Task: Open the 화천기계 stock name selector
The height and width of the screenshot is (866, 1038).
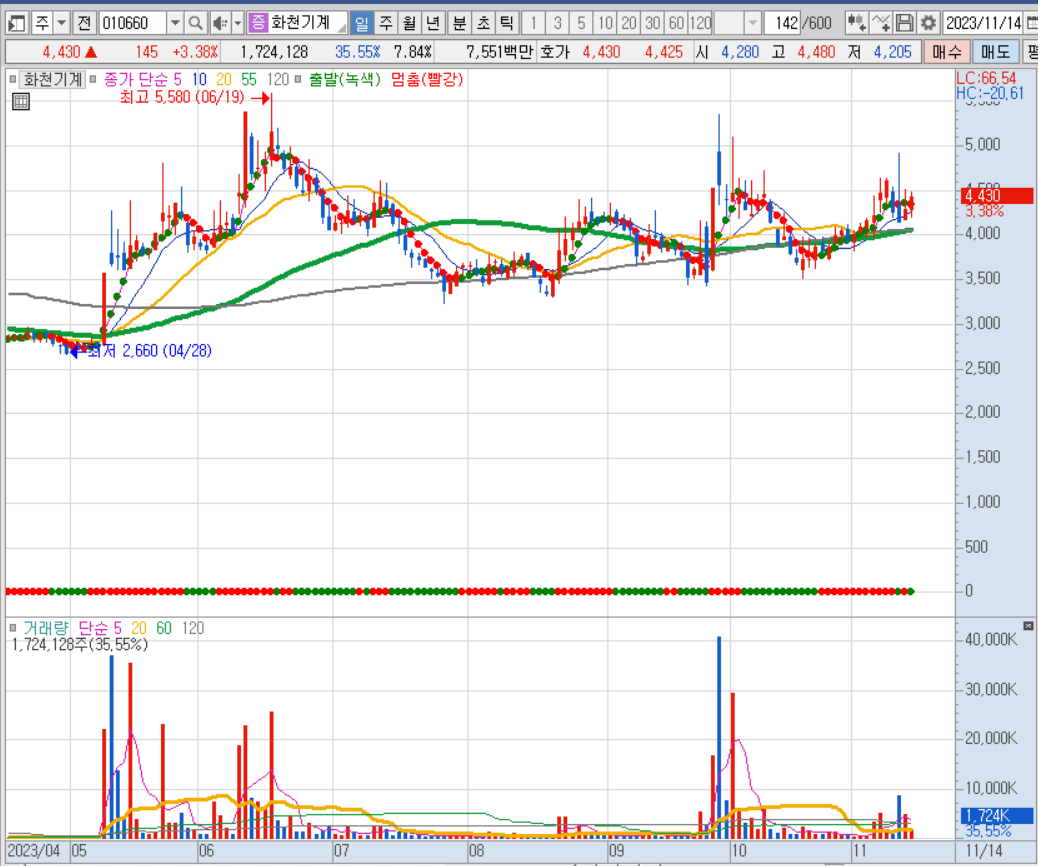Action: (307, 23)
